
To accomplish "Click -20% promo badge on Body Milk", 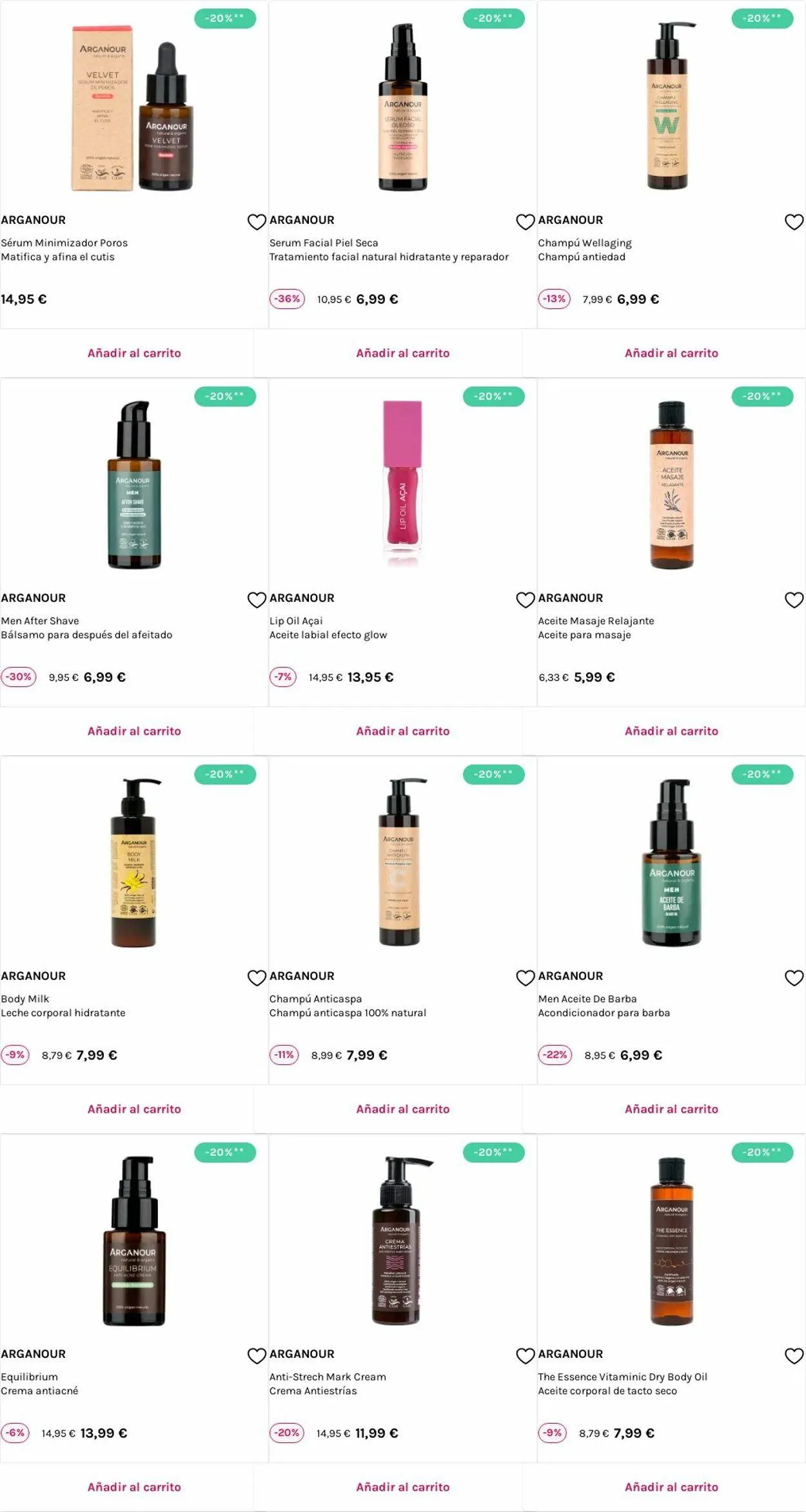I will (x=225, y=774).
